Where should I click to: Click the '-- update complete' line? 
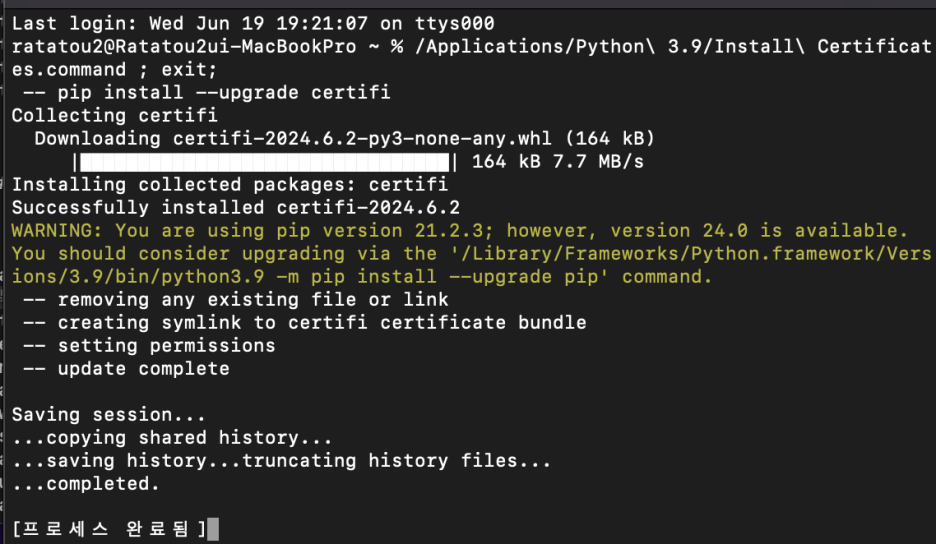[x=126, y=369]
